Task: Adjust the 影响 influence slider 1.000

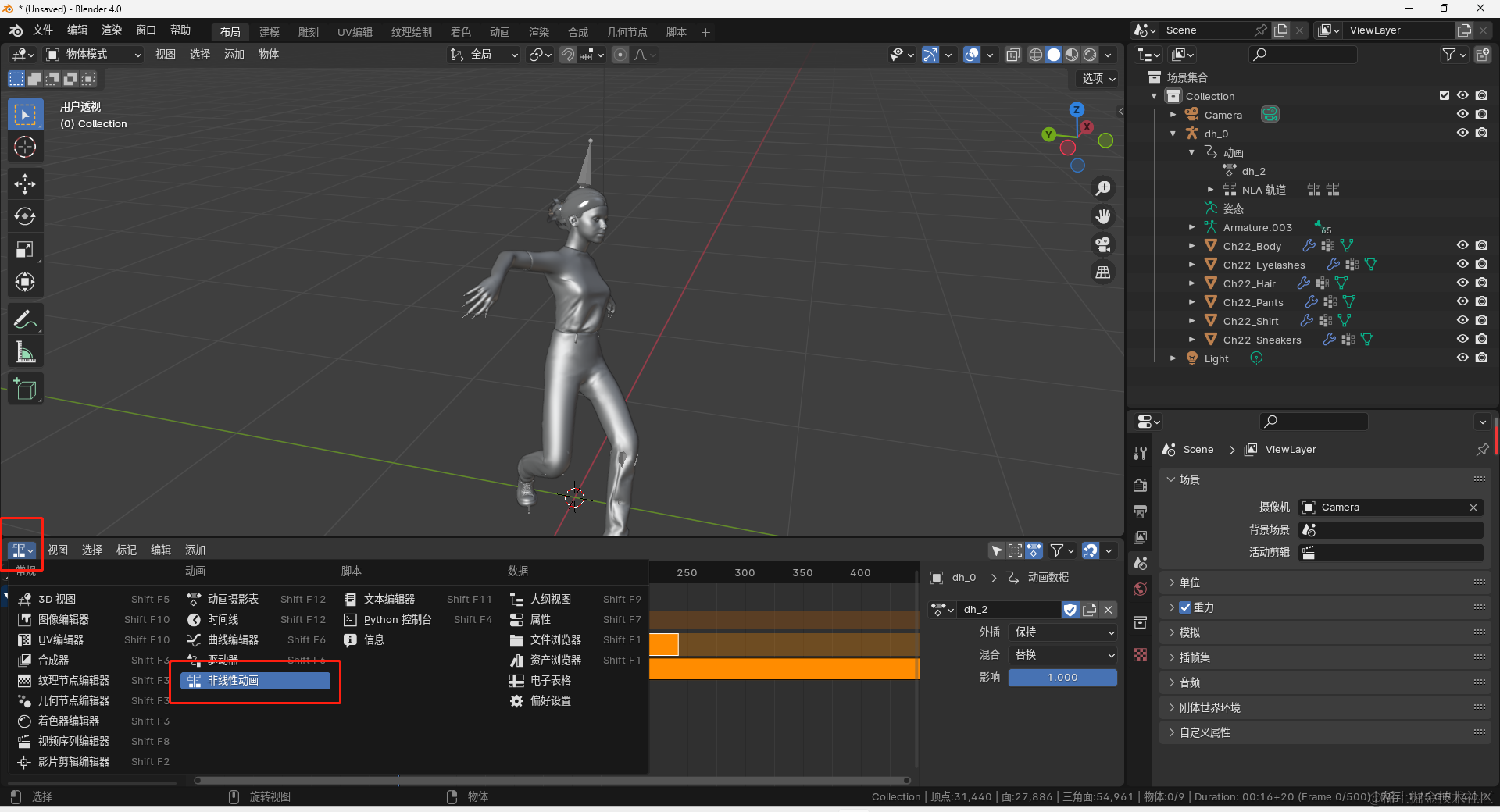Action: coord(1062,678)
